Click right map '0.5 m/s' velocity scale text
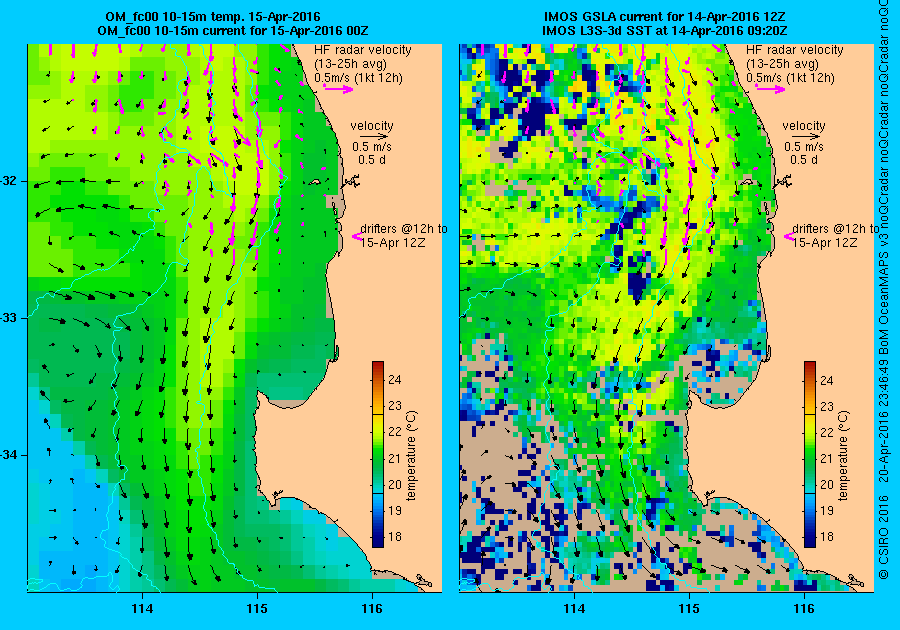Image resolution: width=900 pixels, height=630 pixels. click(804, 147)
